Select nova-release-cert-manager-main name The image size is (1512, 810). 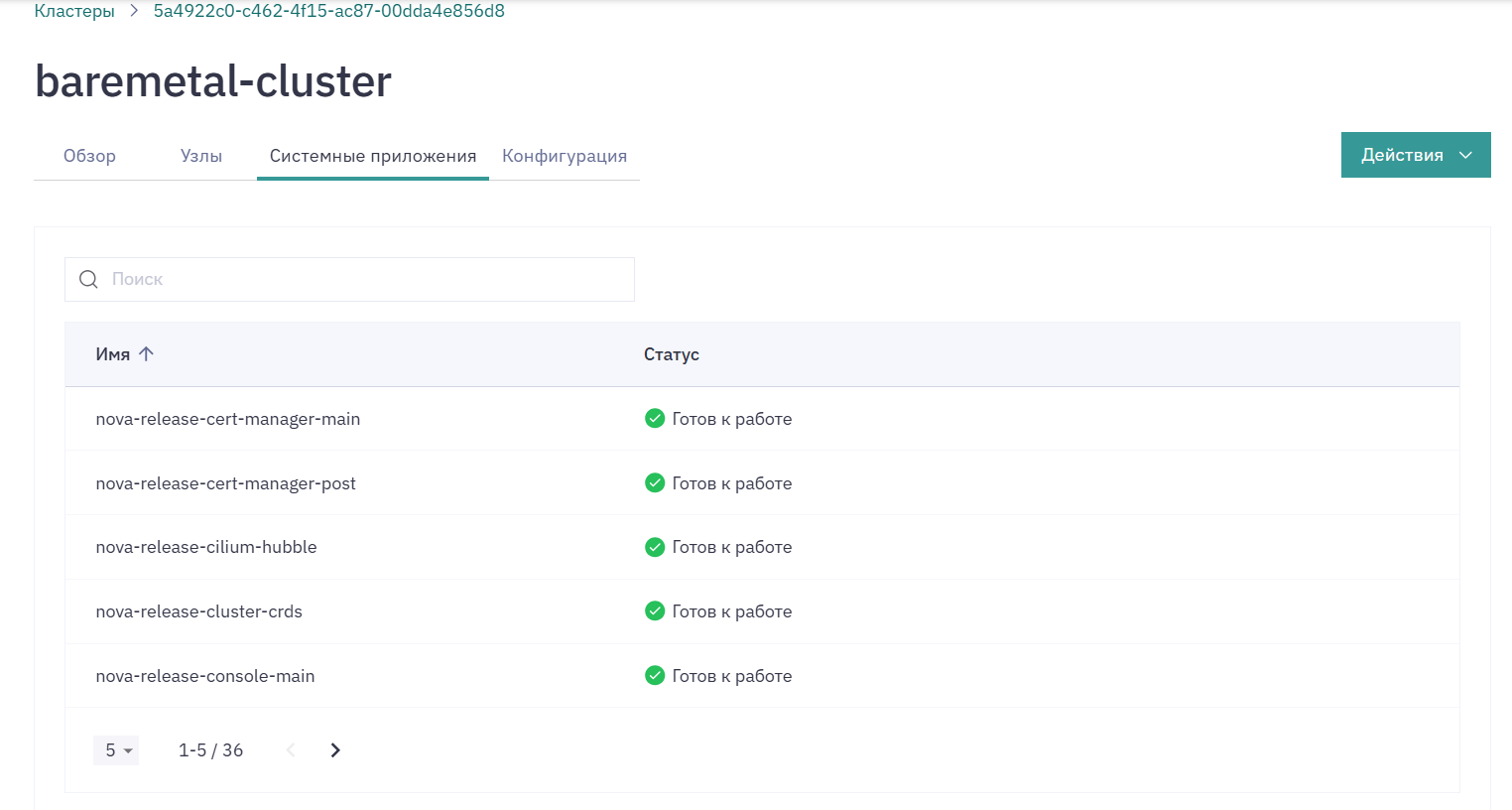228,419
